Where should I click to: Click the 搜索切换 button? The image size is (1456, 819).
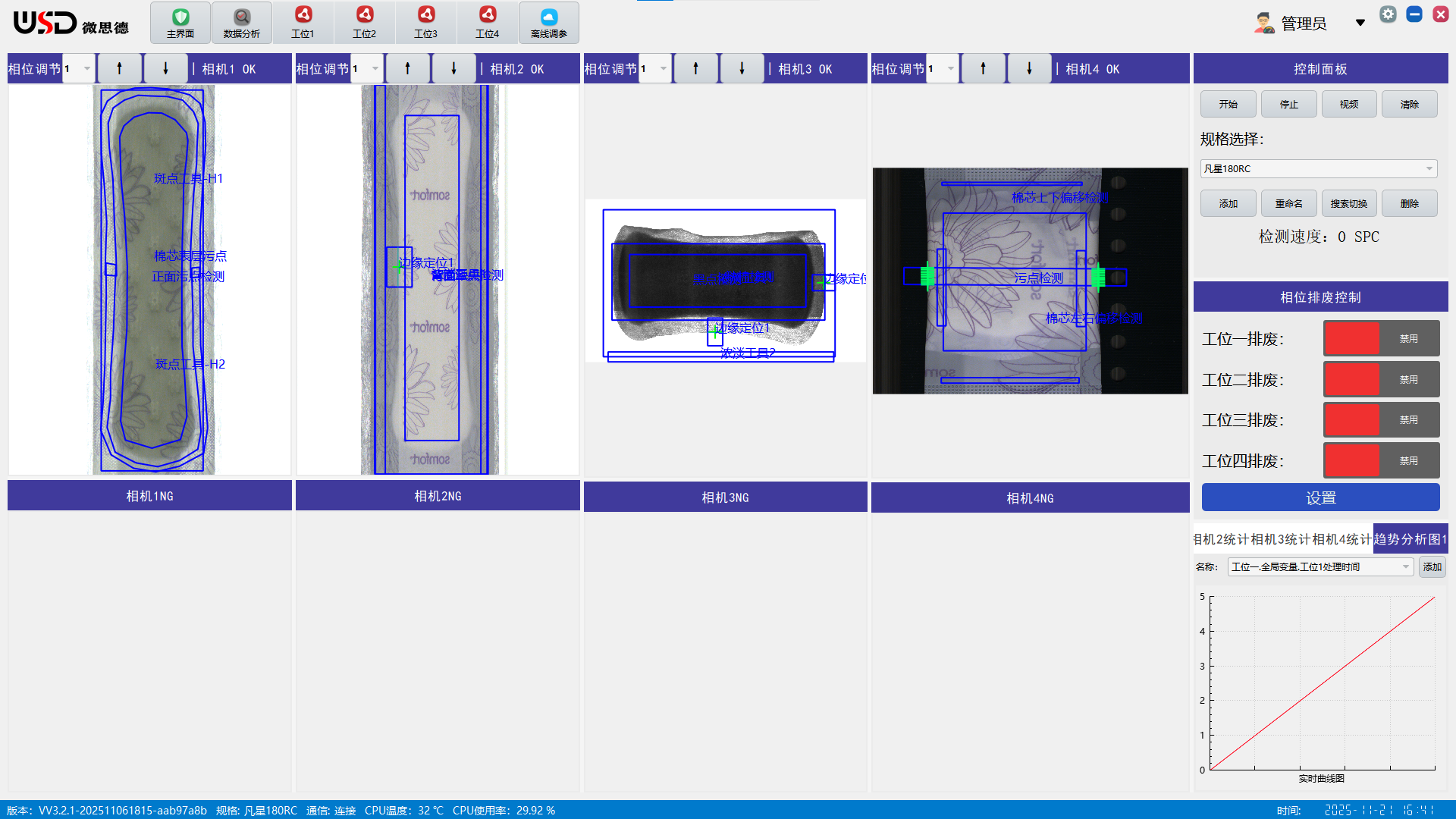[x=1349, y=203]
